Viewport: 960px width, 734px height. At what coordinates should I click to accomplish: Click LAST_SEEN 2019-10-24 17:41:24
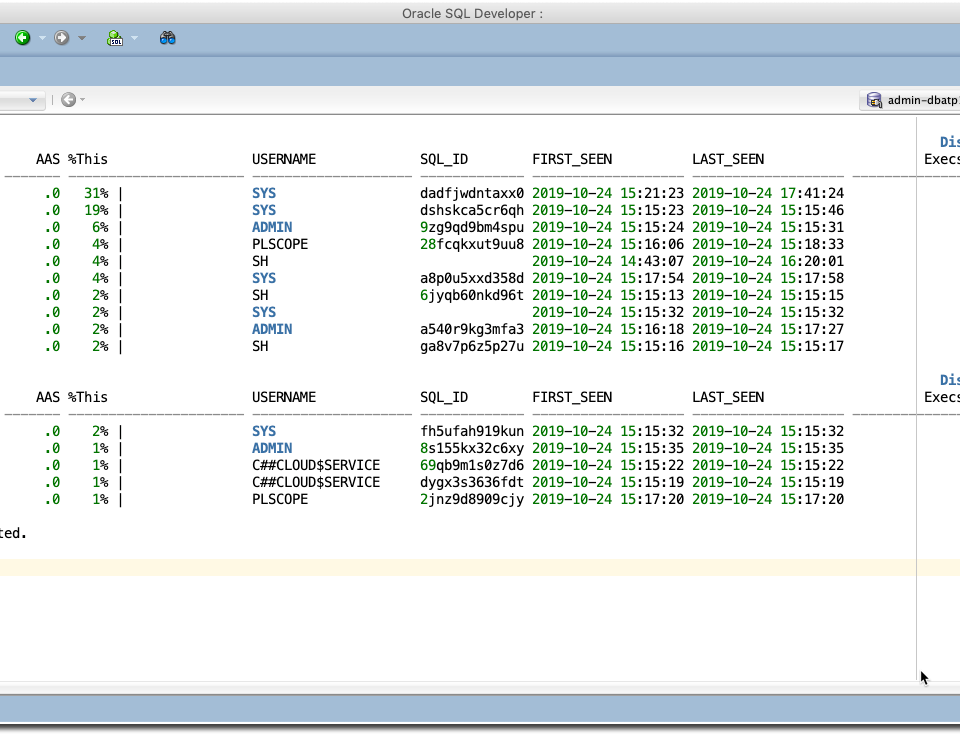(x=768, y=193)
